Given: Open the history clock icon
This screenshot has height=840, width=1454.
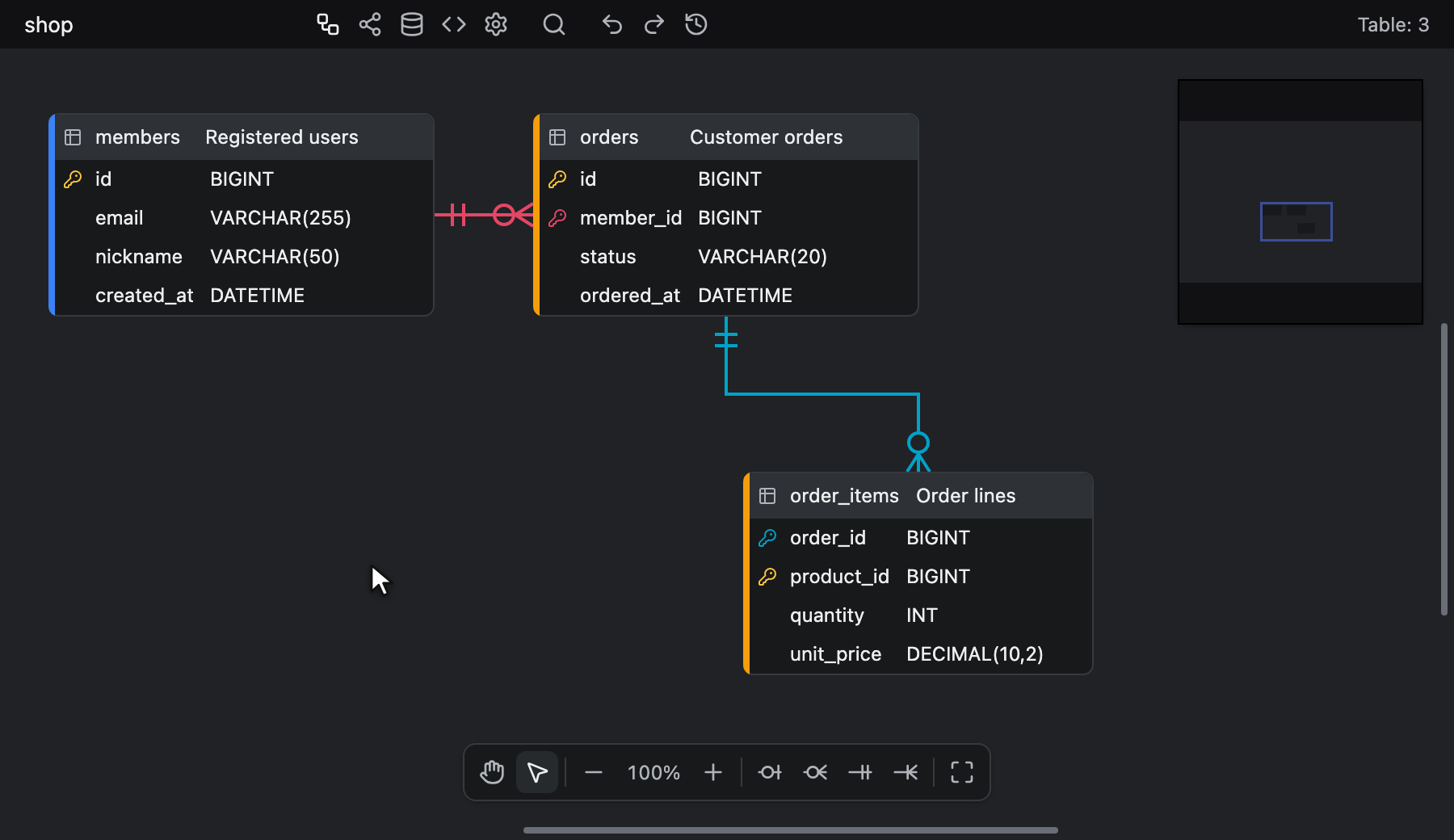Looking at the screenshot, I should pos(696,24).
